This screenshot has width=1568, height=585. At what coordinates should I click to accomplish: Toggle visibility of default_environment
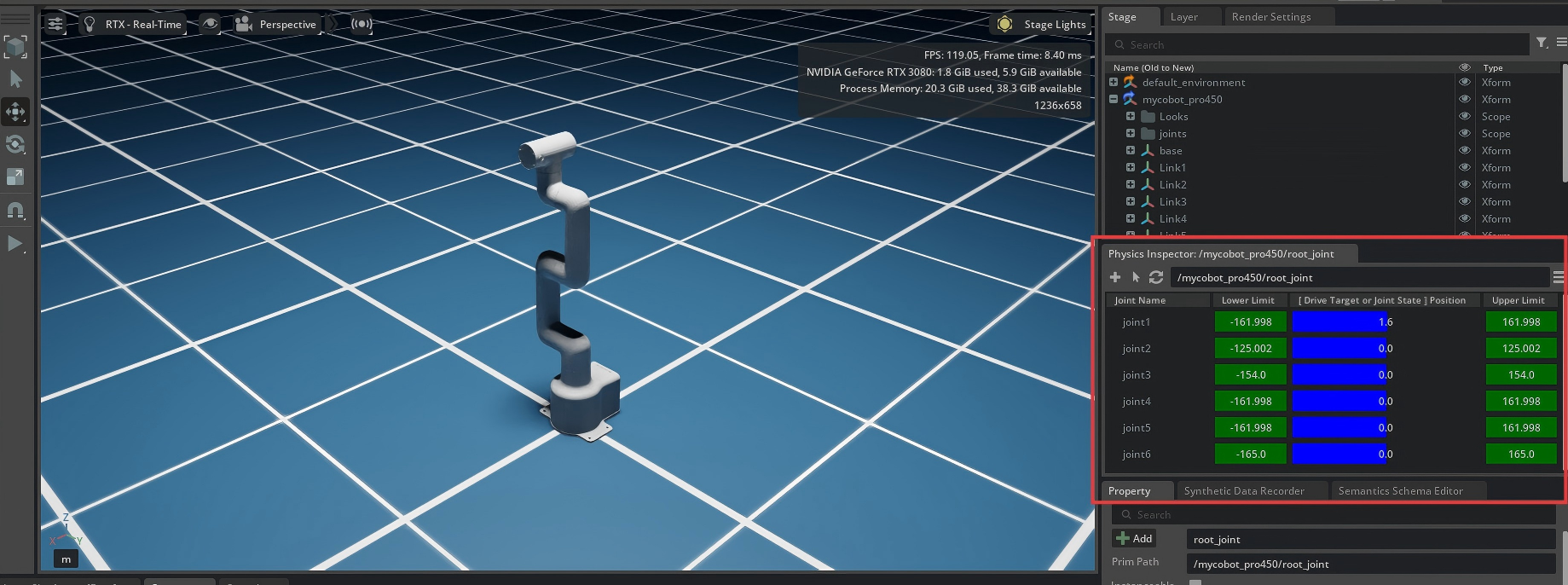[x=1465, y=83]
